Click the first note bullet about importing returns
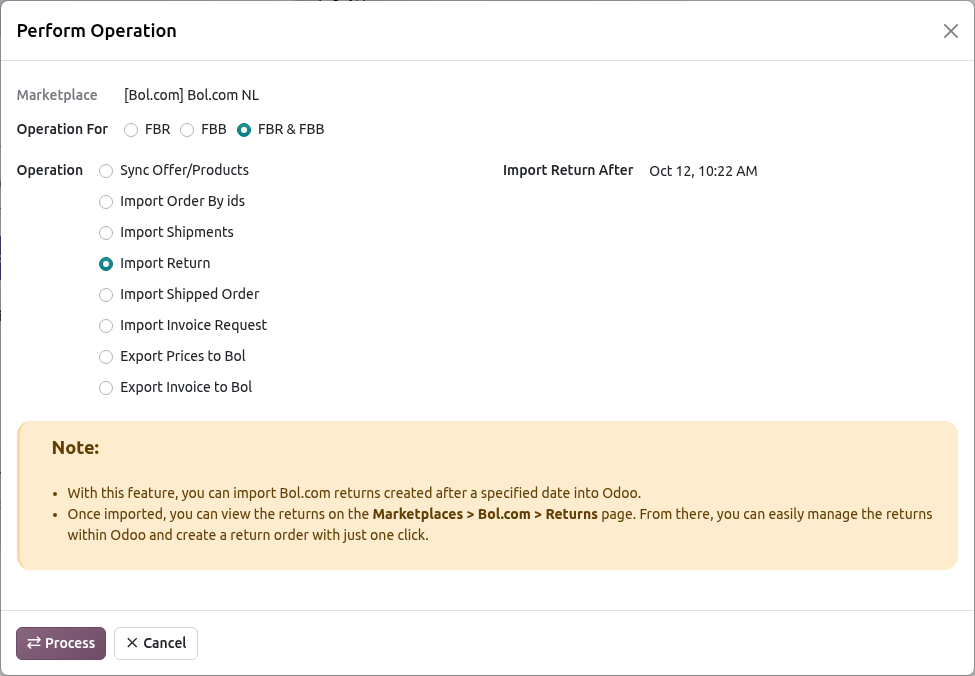This screenshot has height=676, width=975. click(354, 493)
